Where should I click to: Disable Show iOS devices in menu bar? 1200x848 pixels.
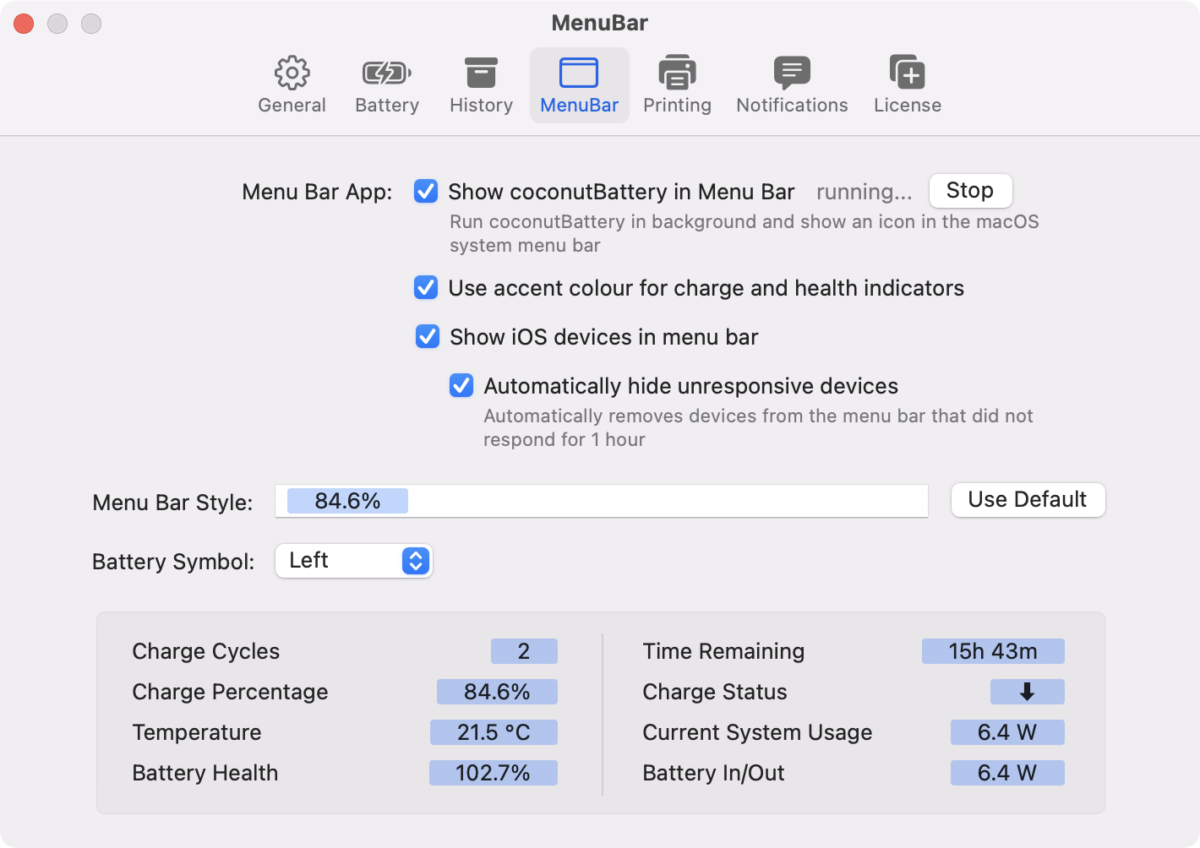428,336
